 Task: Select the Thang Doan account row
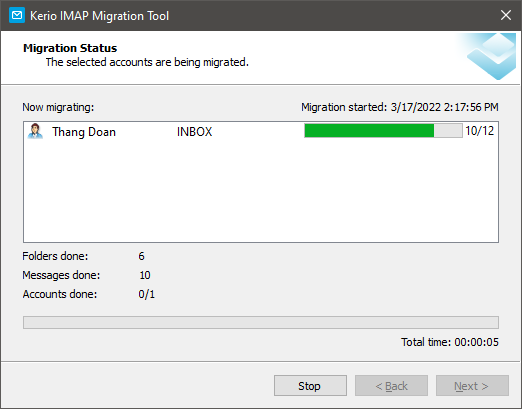point(261,131)
